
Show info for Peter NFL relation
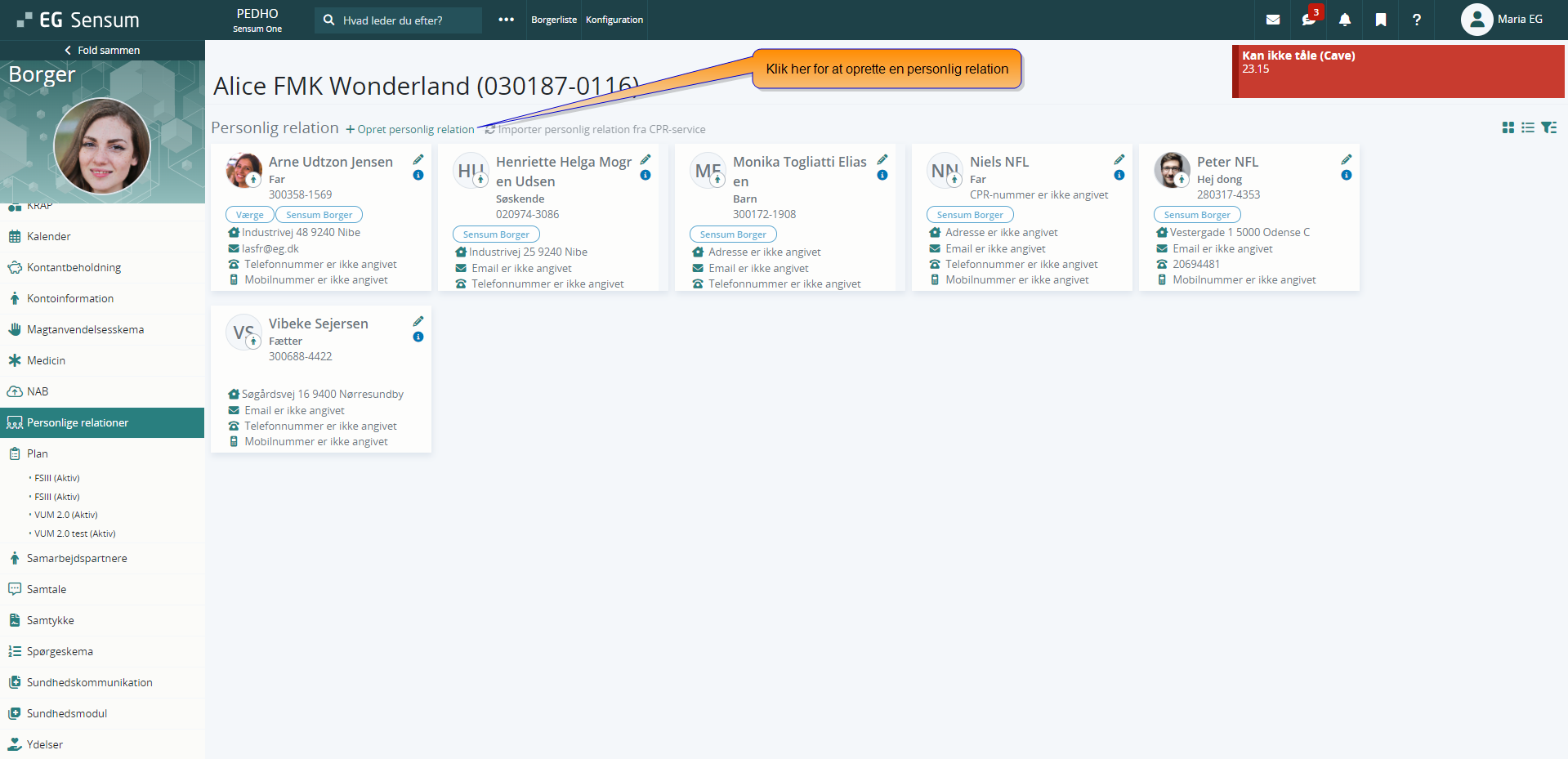(1347, 176)
